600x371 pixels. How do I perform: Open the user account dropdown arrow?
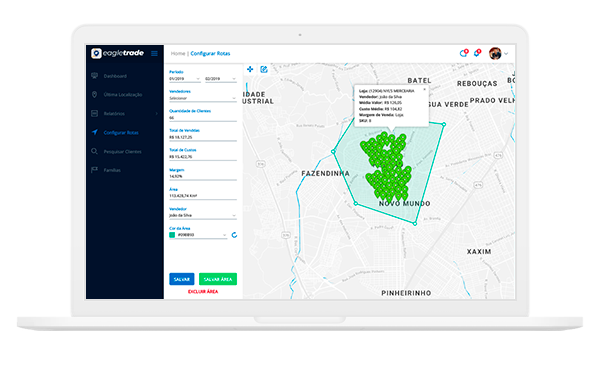[506, 54]
